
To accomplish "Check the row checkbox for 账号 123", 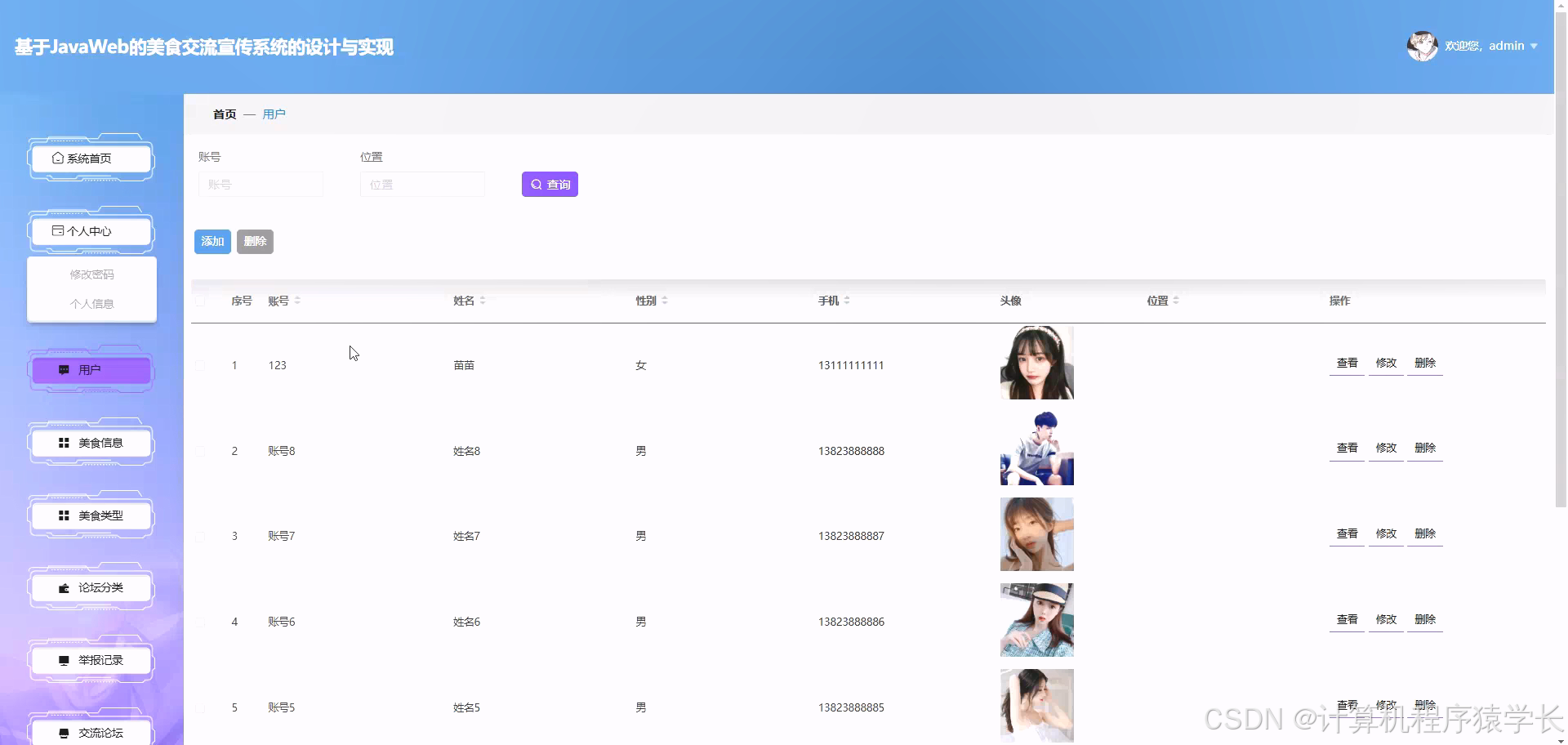I will tap(200, 365).
